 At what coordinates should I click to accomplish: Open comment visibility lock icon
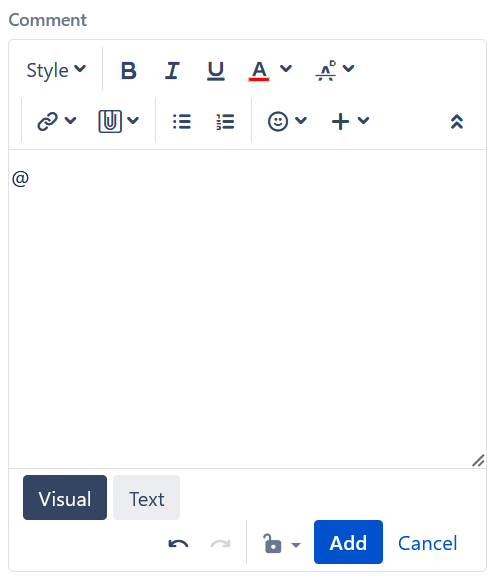click(273, 543)
